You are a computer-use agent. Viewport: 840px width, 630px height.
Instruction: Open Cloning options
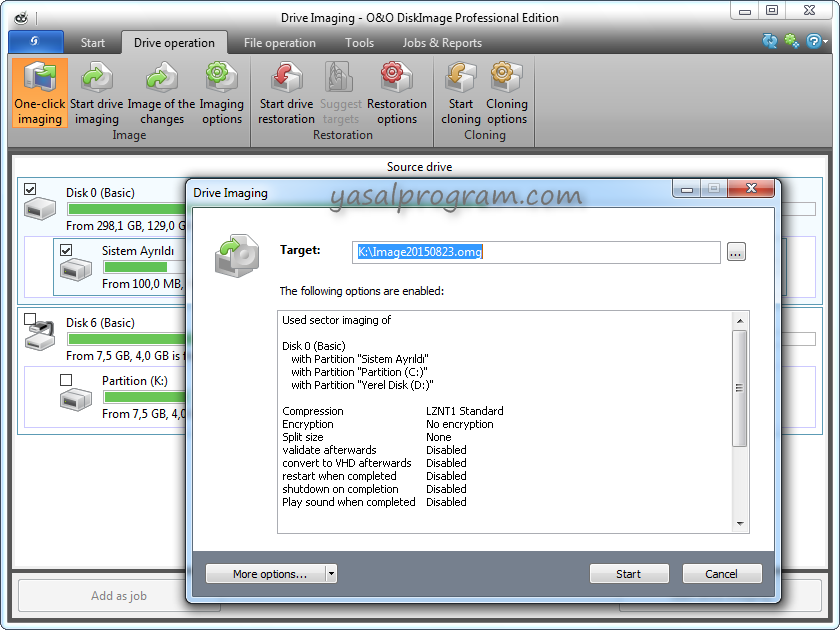(507, 92)
